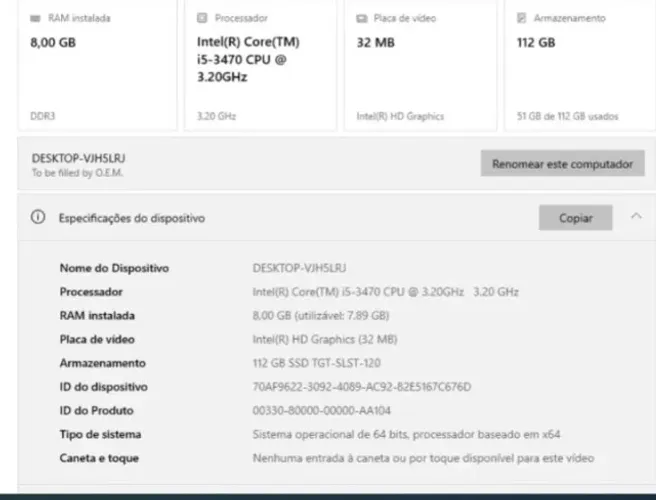
Task: Collapse the Especificações do dispositivo section chevron
Action: (x=636, y=216)
